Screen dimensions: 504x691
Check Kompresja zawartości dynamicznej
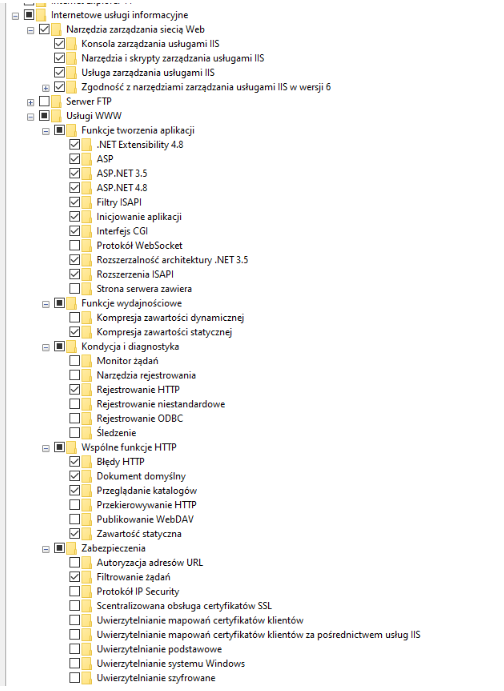click(x=74, y=317)
